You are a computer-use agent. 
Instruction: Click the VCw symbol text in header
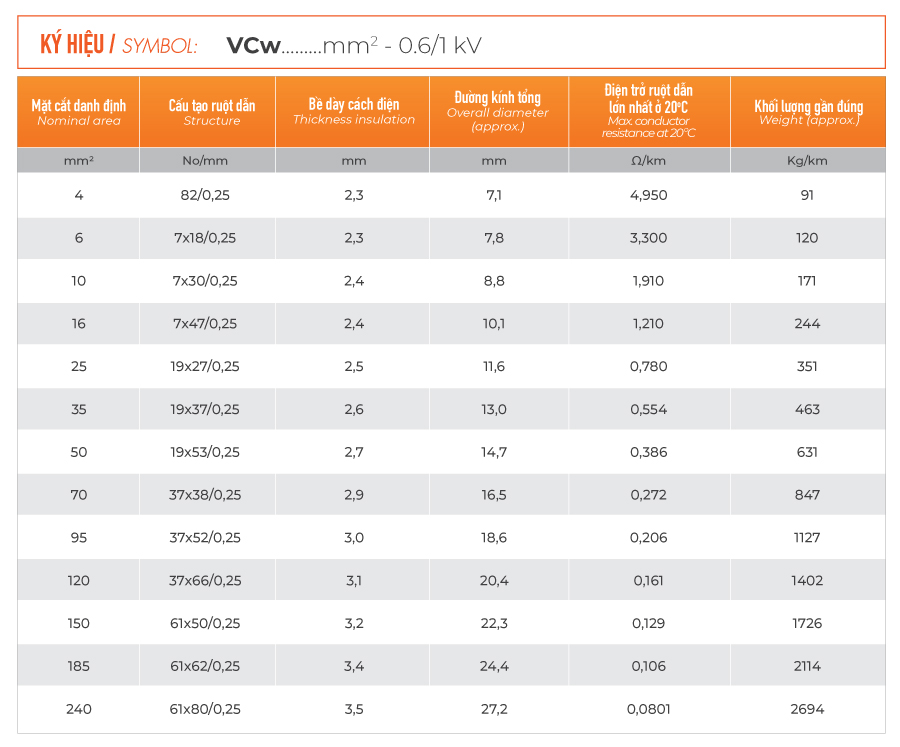point(254,44)
